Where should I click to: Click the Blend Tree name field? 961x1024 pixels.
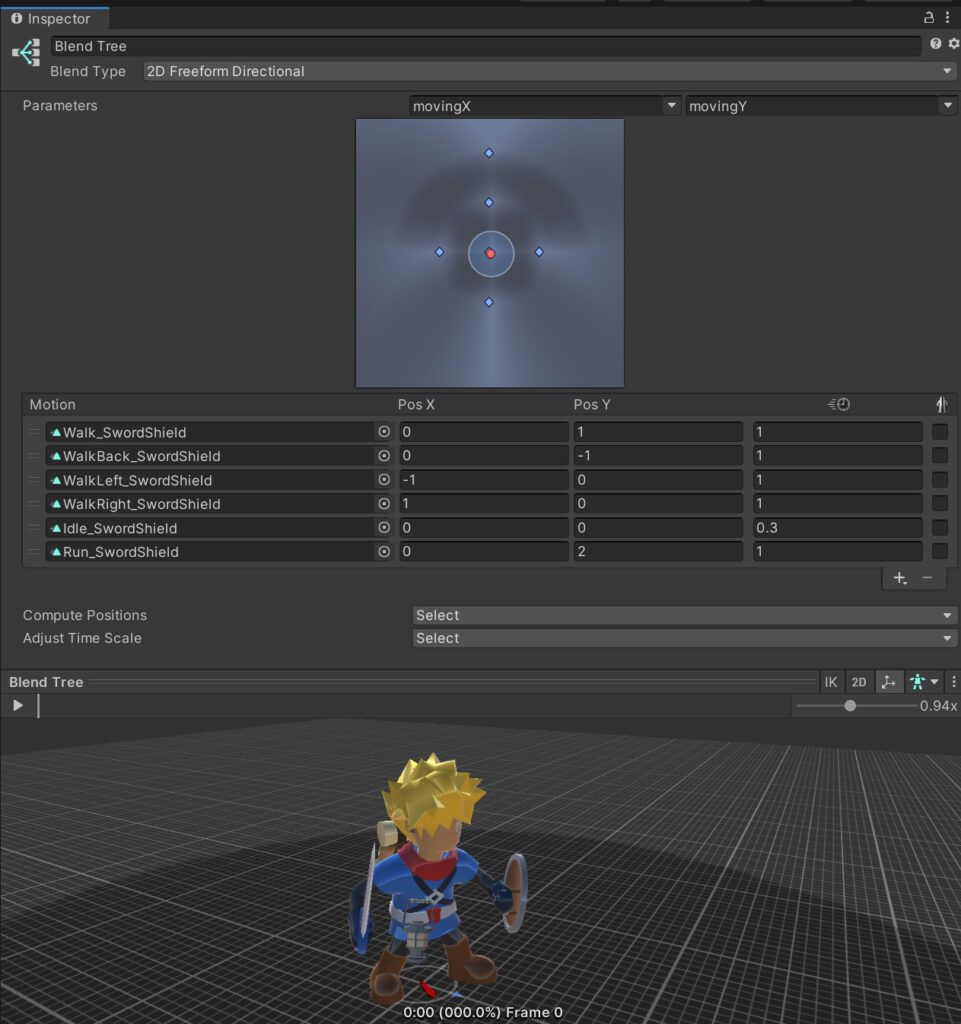click(486, 46)
